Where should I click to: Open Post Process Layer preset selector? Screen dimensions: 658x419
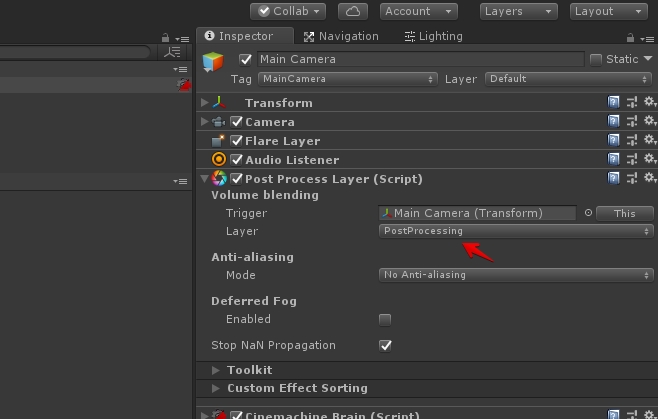[x=632, y=178]
